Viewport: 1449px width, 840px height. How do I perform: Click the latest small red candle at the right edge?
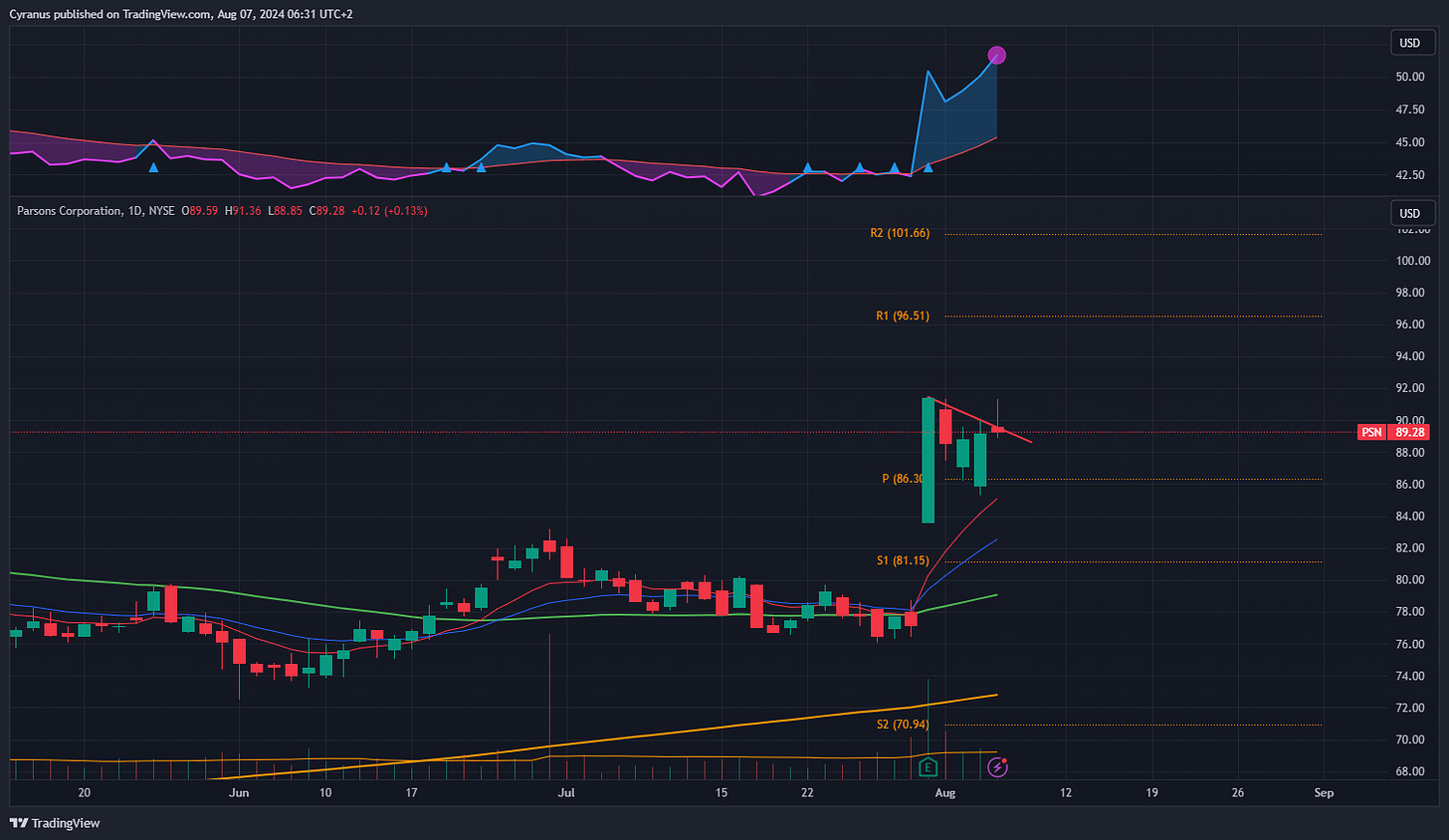coord(997,429)
